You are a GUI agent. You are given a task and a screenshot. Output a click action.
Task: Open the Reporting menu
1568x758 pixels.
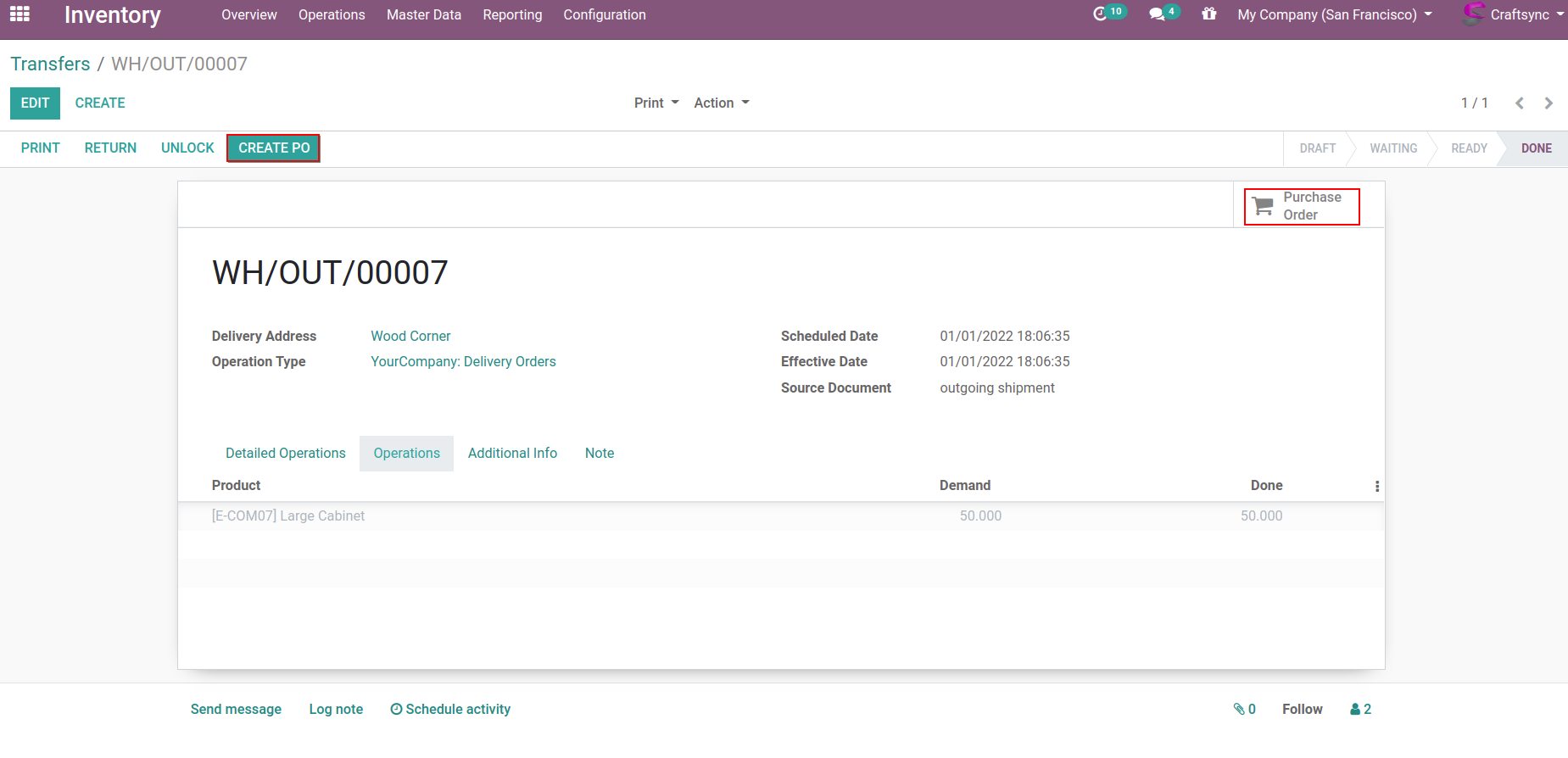tap(512, 14)
